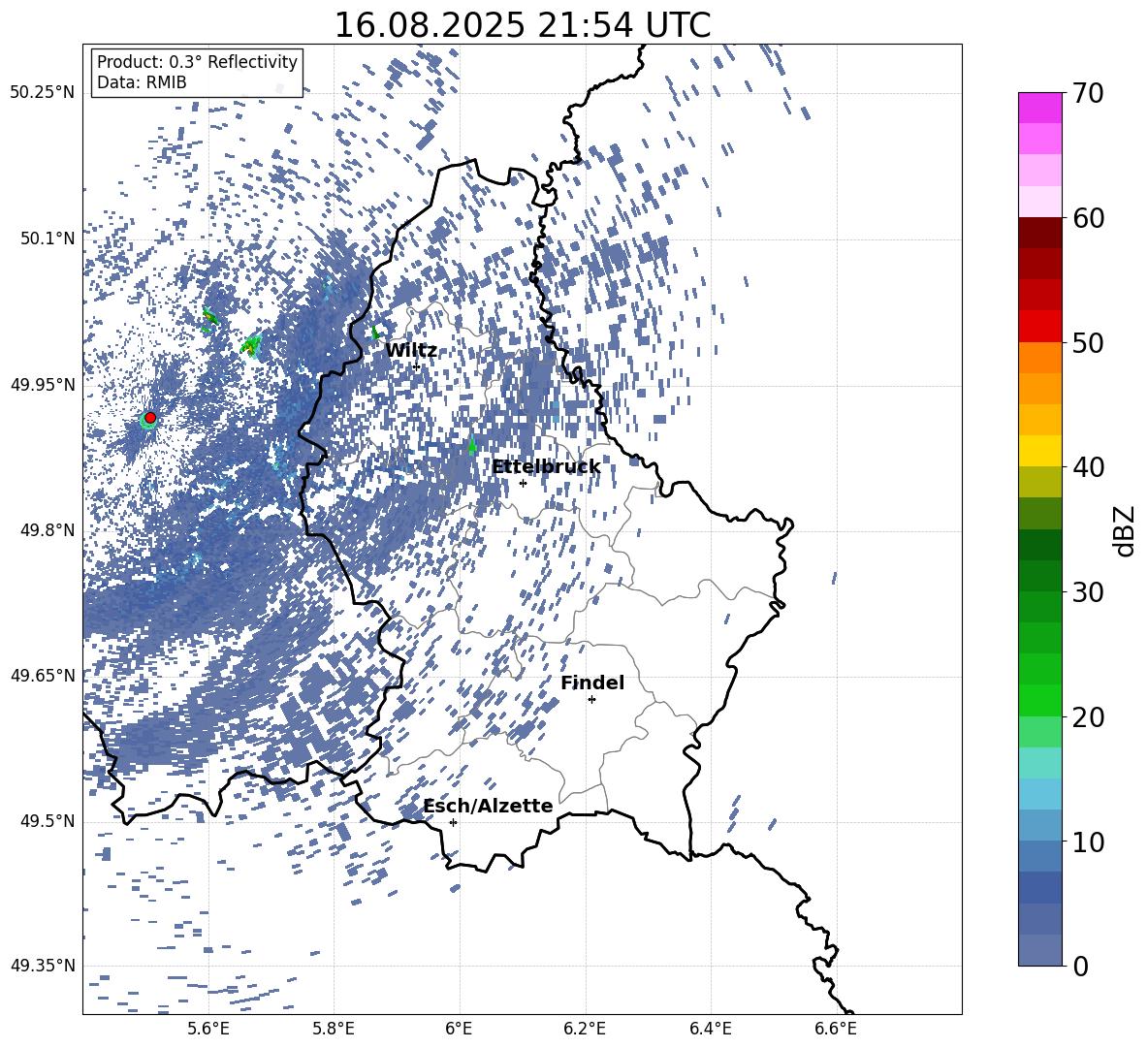Click the dBZ colorbar axis label
1148x1048 pixels.
click(x=1126, y=530)
